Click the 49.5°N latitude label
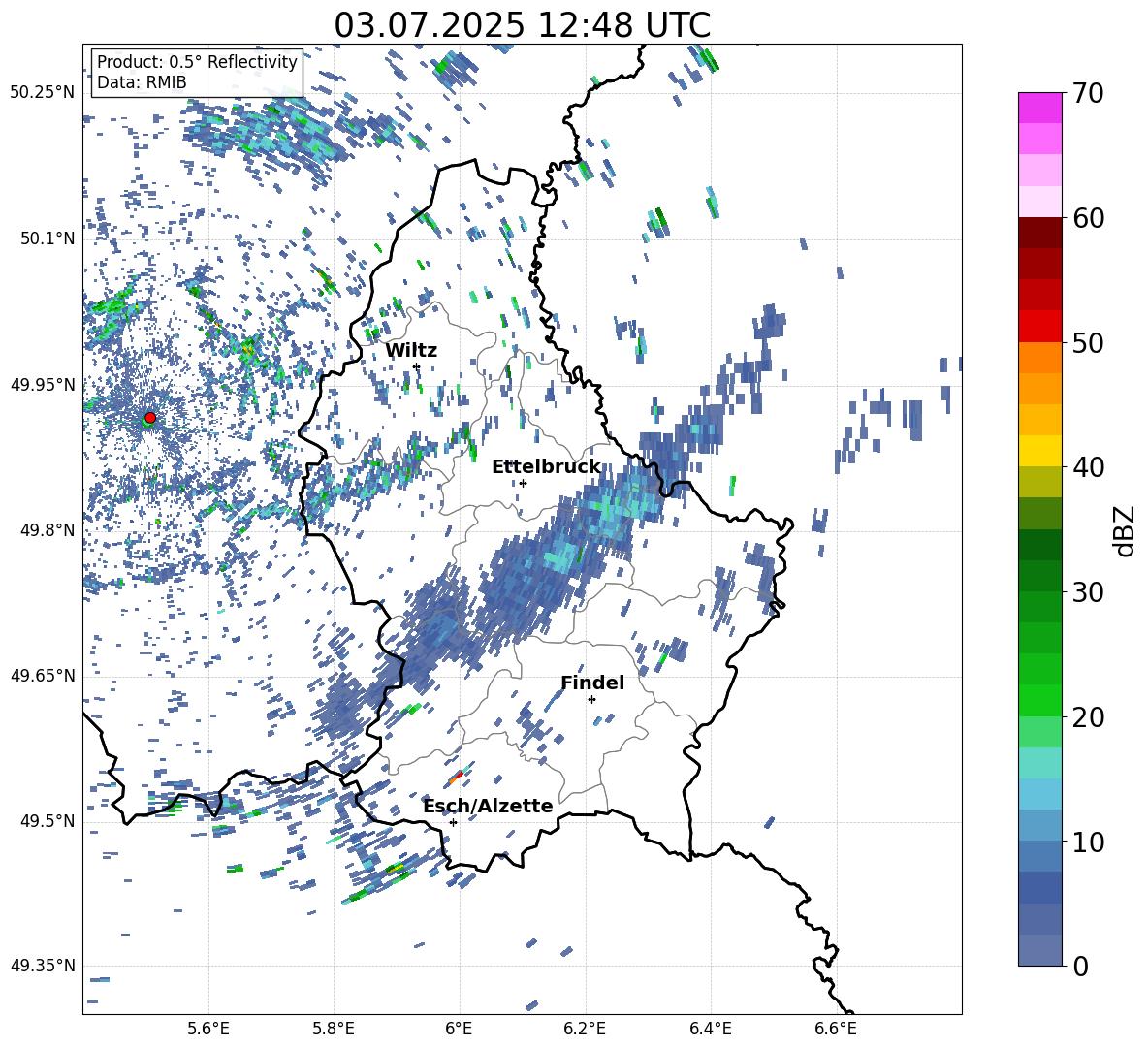Image resolution: width=1148 pixels, height=1048 pixels. (x=47, y=821)
